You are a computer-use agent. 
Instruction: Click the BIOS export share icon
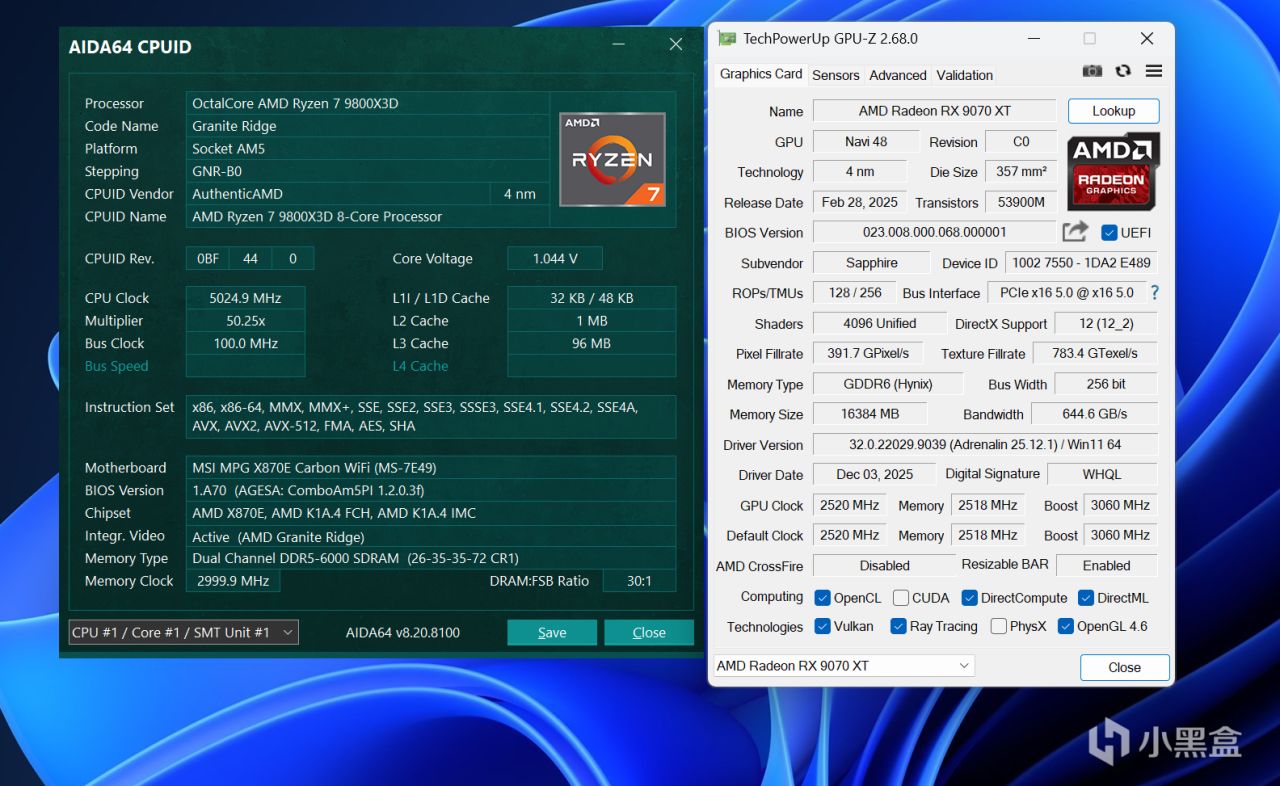[x=1075, y=232]
